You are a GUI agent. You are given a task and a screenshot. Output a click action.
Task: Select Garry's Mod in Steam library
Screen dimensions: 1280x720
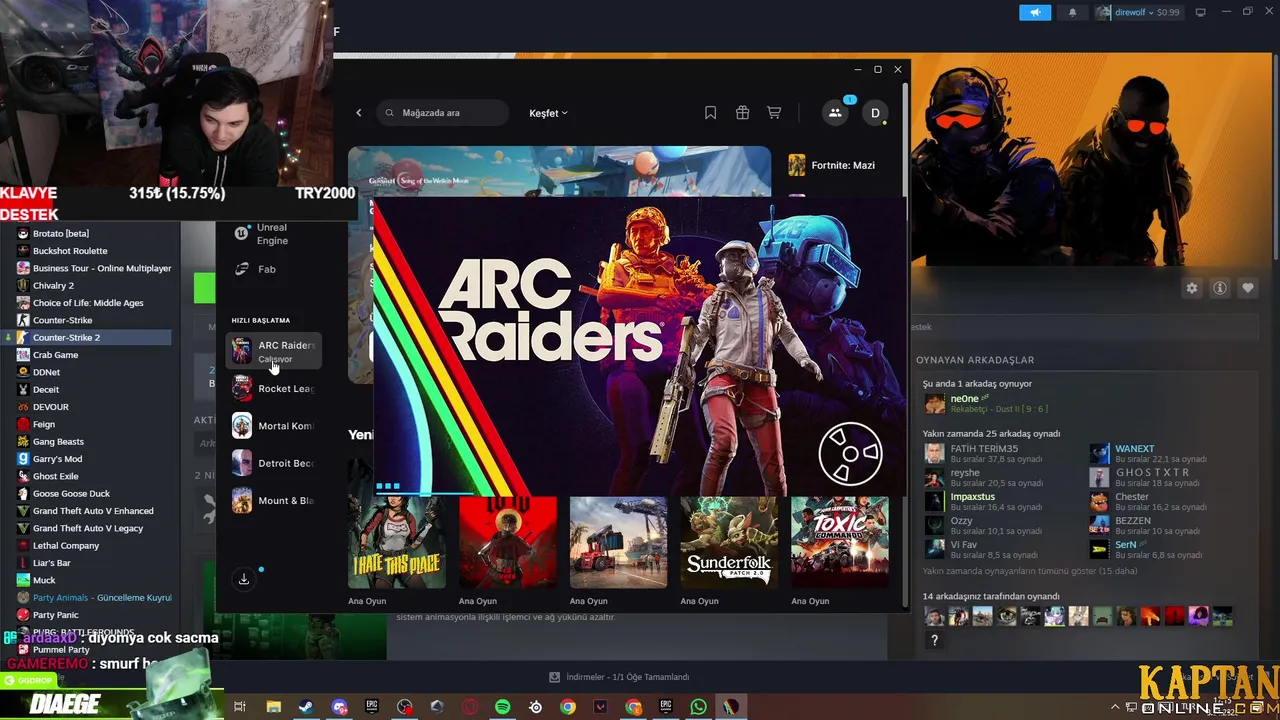[x=57, y=459]
